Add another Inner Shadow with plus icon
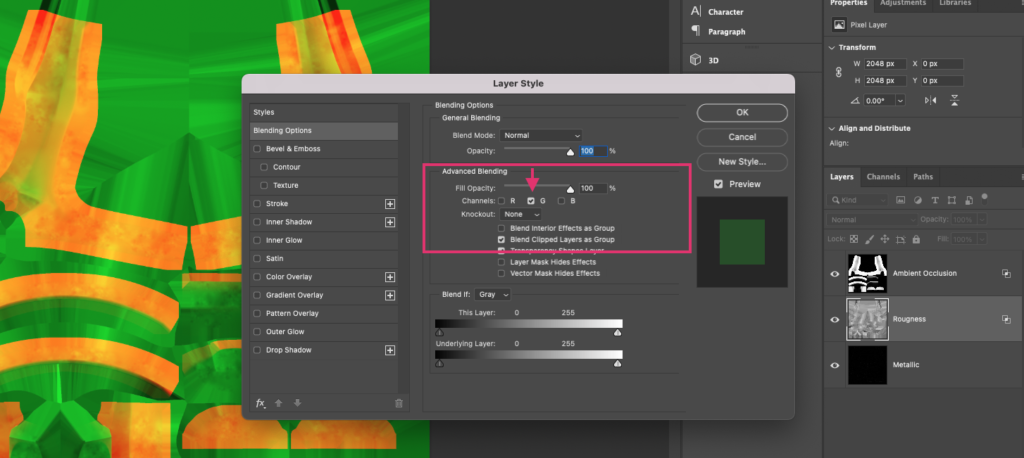This screenshot has height=458, width=1024. [390, 222]
